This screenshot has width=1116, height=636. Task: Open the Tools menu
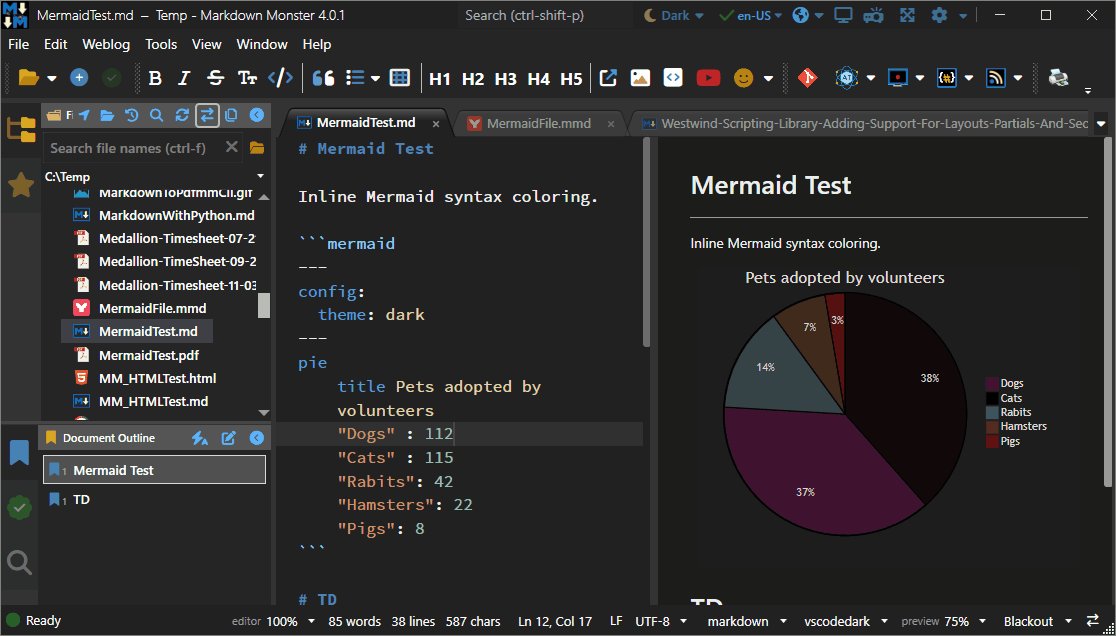point(161,44)
